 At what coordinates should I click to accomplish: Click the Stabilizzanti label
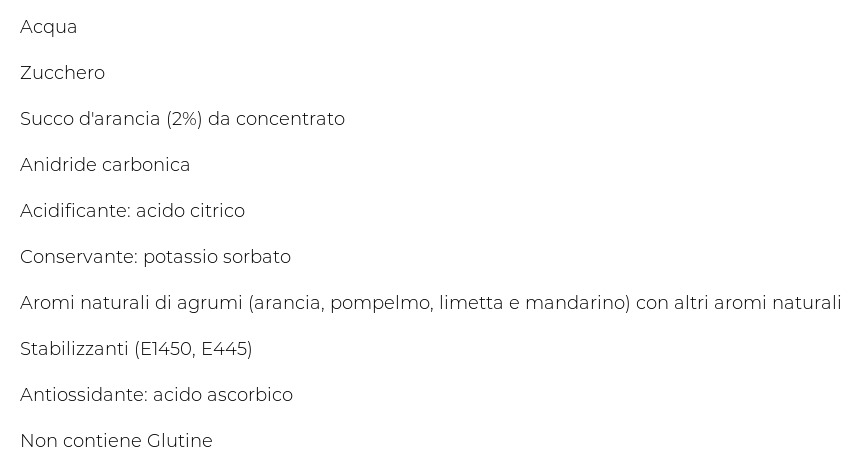point(74,349)
